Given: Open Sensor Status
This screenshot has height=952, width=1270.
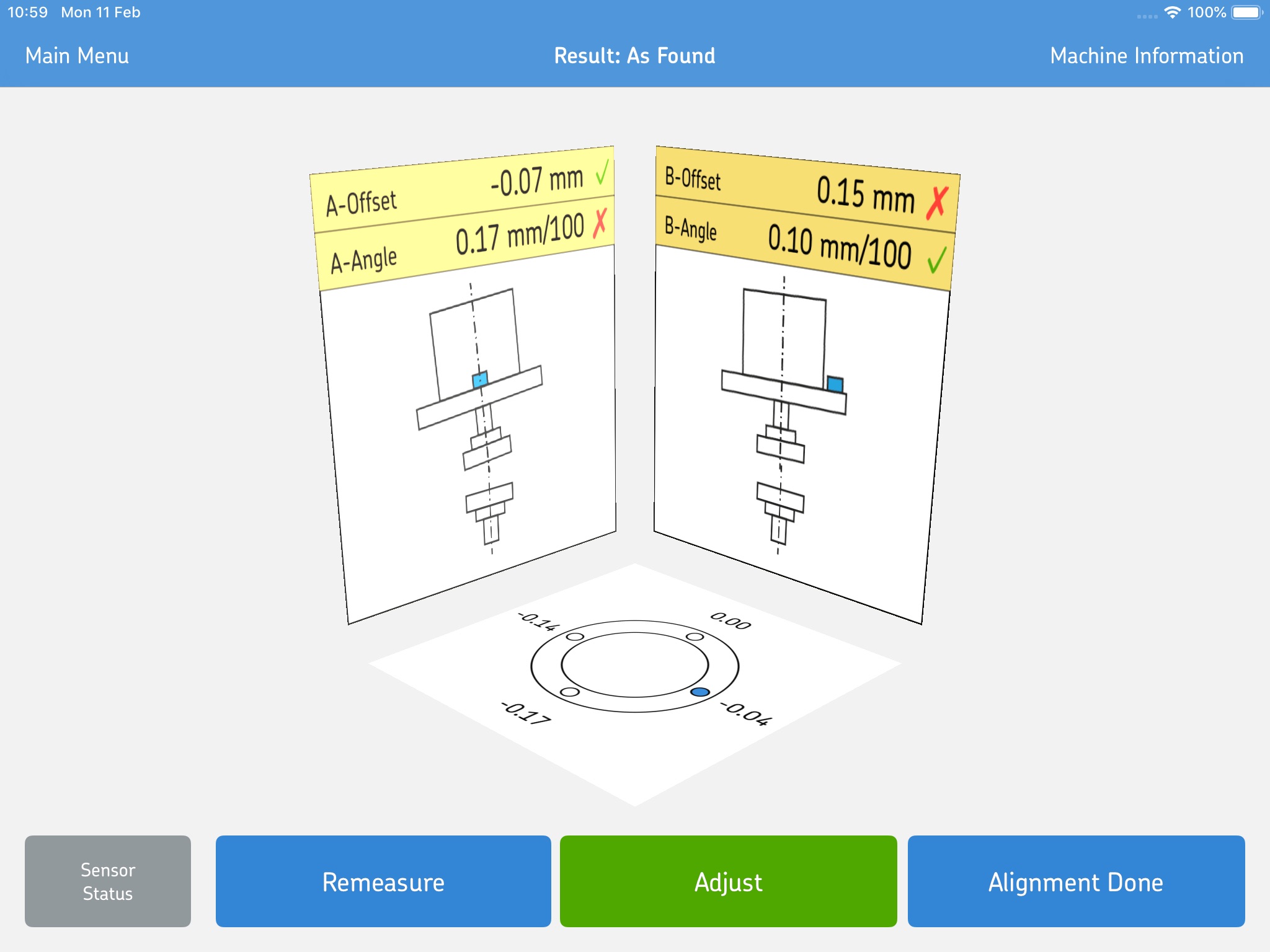Looking at the screenshot, I should click(108, 881).
